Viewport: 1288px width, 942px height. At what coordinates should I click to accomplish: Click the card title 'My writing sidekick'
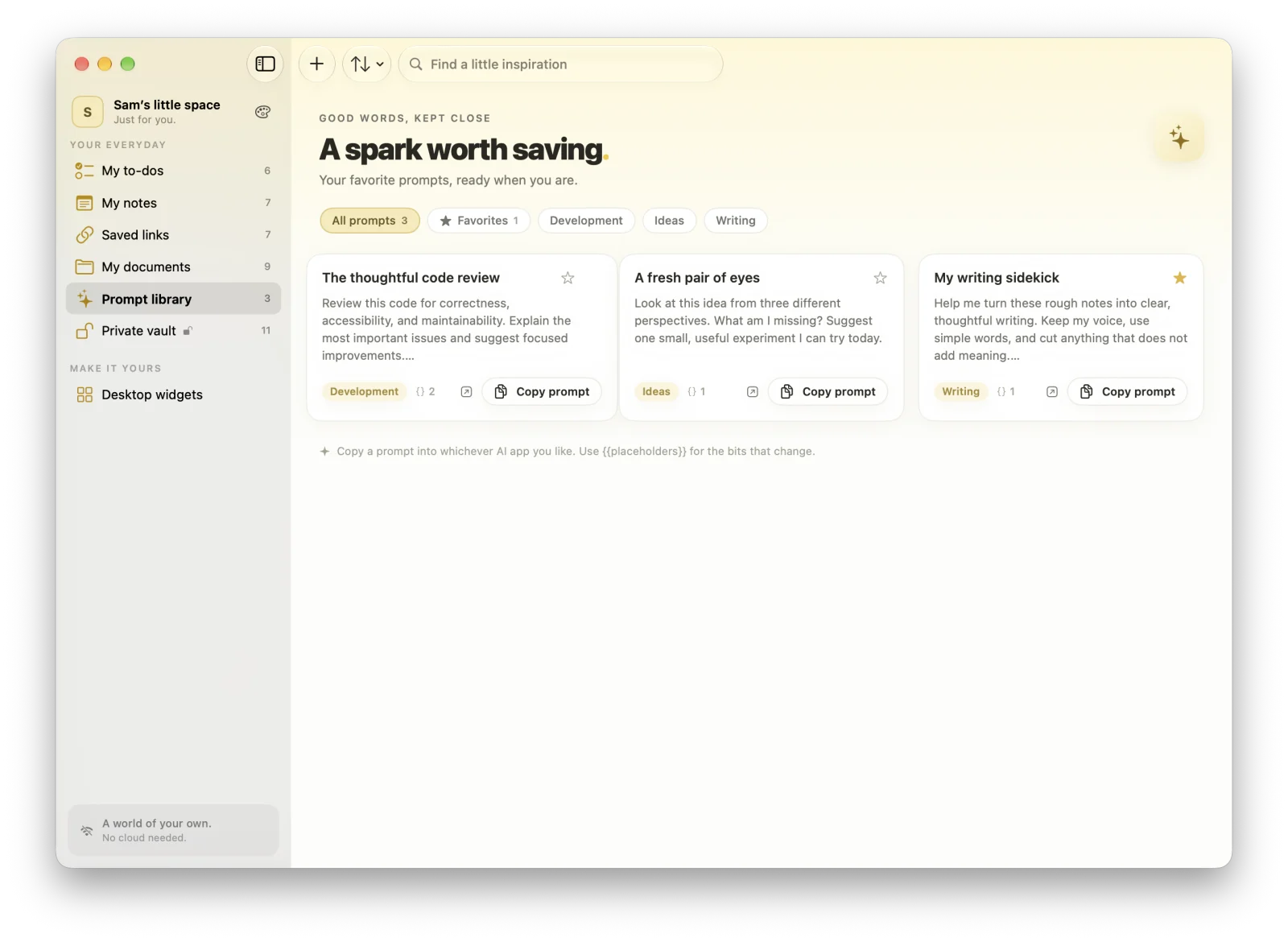(997, 278)
